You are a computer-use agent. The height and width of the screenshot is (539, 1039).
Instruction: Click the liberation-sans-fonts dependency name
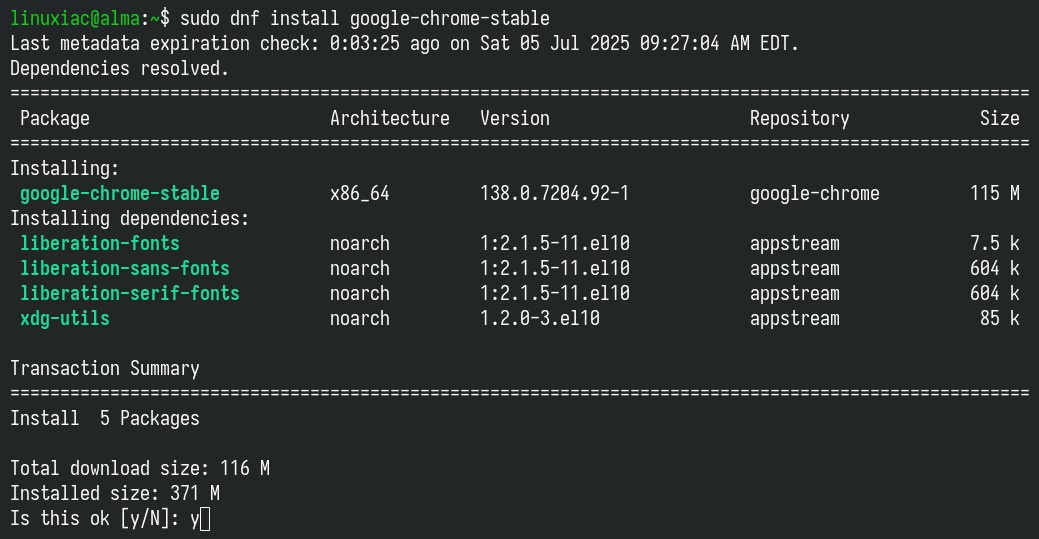[x=125, y=269]
